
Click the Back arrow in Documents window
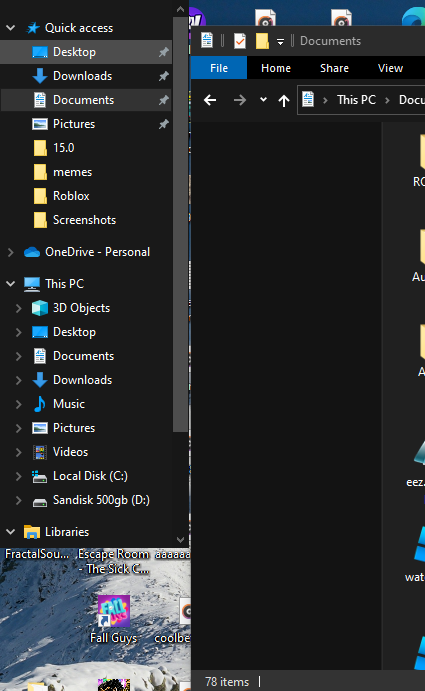pyautogui.click(x=210, y=100)
